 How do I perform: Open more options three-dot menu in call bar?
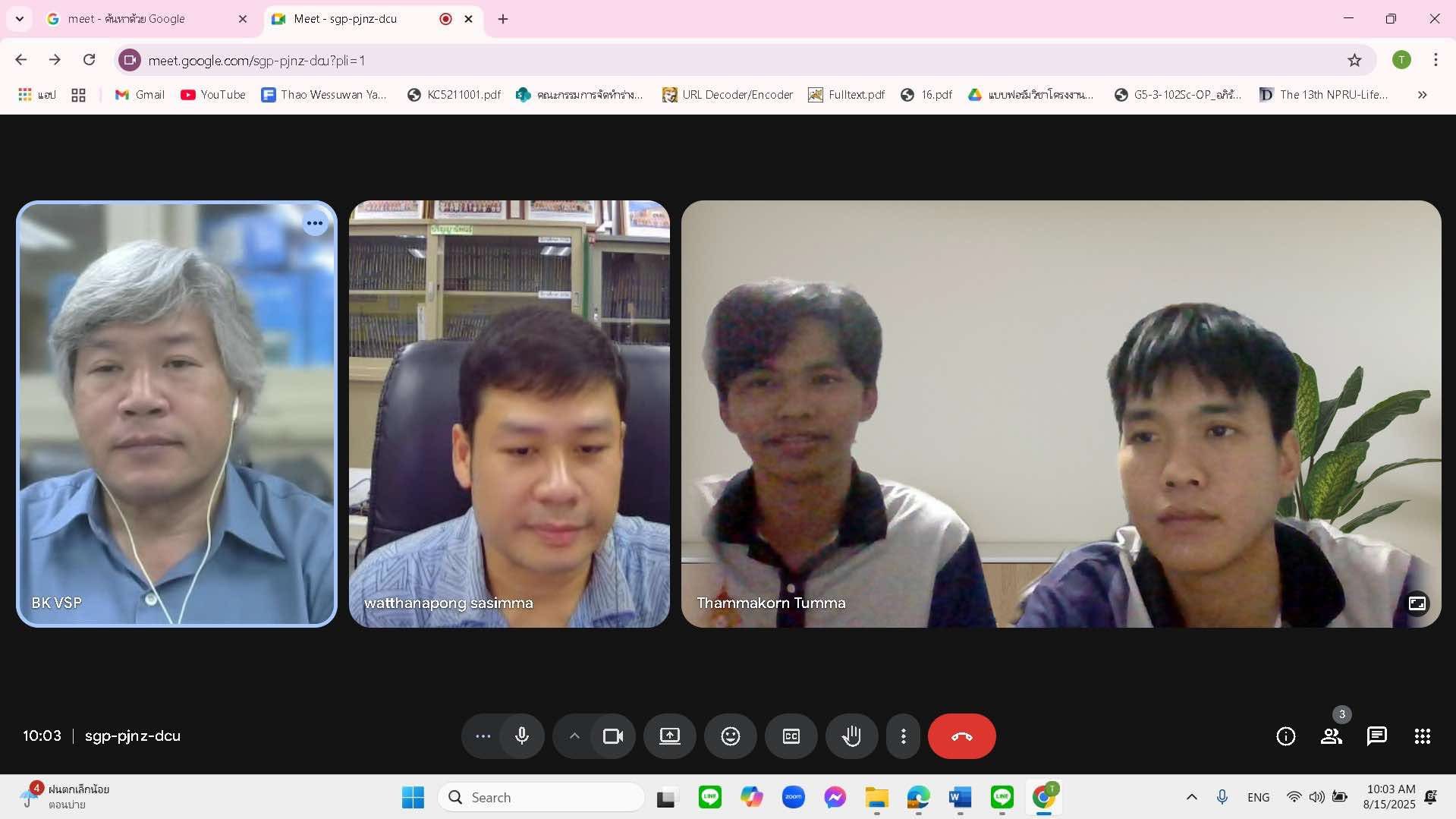tap(903, 736)
